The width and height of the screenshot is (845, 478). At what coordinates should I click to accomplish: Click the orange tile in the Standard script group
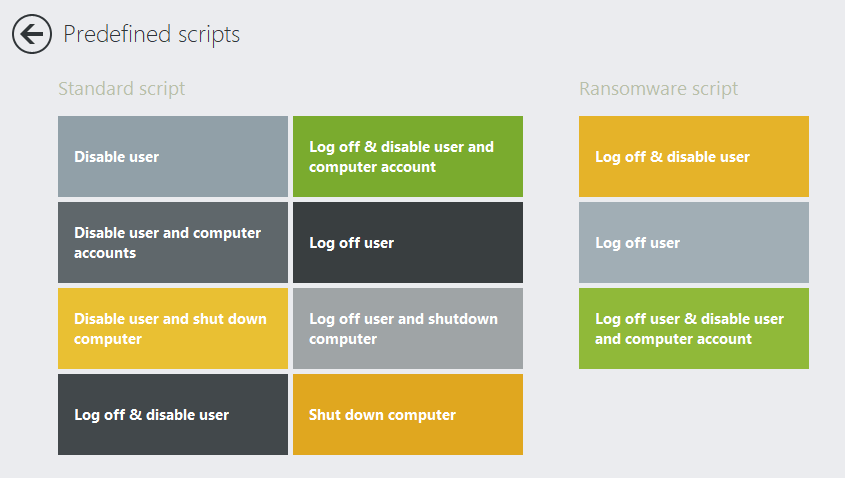(x=407, y=415)
